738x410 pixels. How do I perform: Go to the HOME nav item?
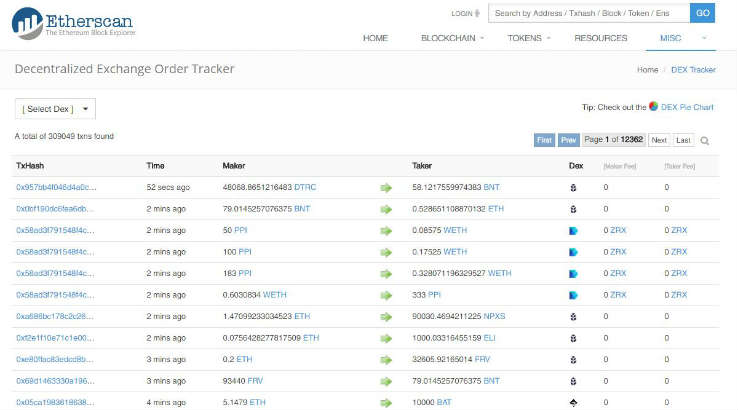[375, 38]
